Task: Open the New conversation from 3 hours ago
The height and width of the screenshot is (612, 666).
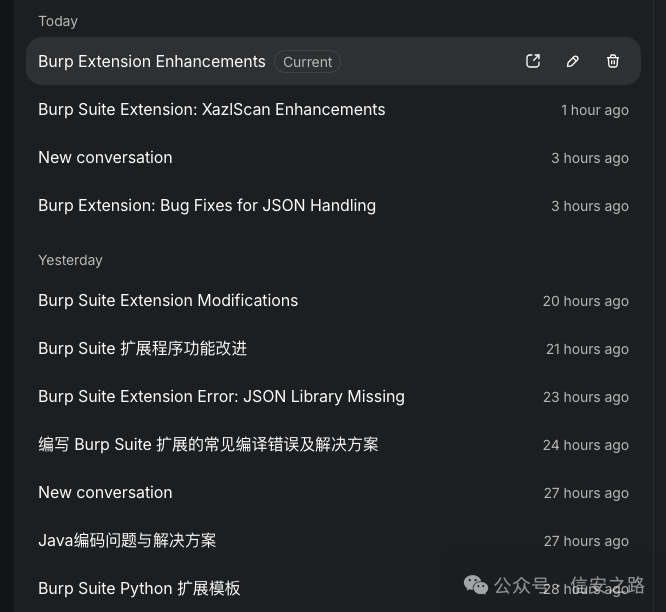Action: coord(333,158)
